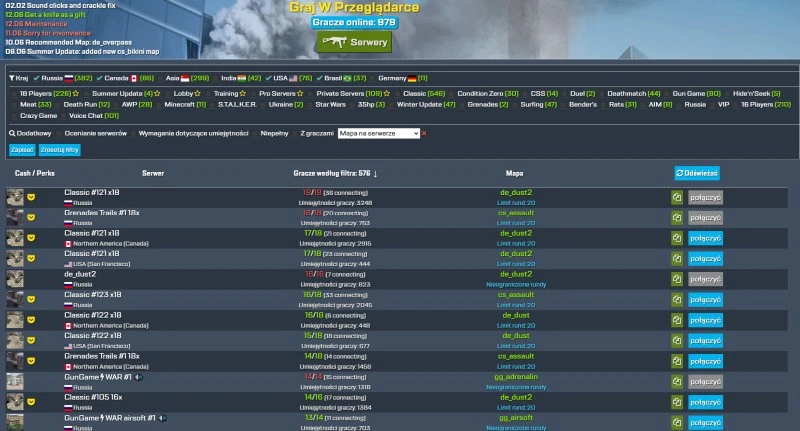Click the copy icon for GunGame WAR #1
800x431 pixels.
click(677, 382)
